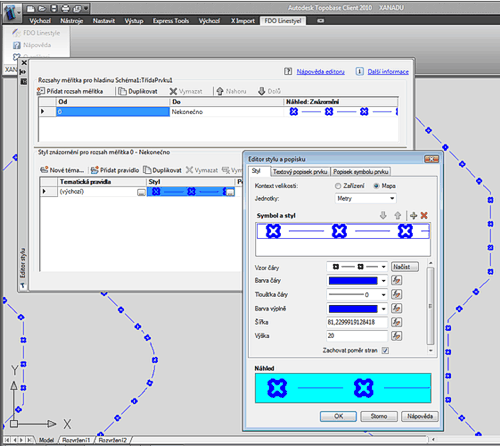
Task: Open expression editor for Šířka
Action: click(396, 322)
